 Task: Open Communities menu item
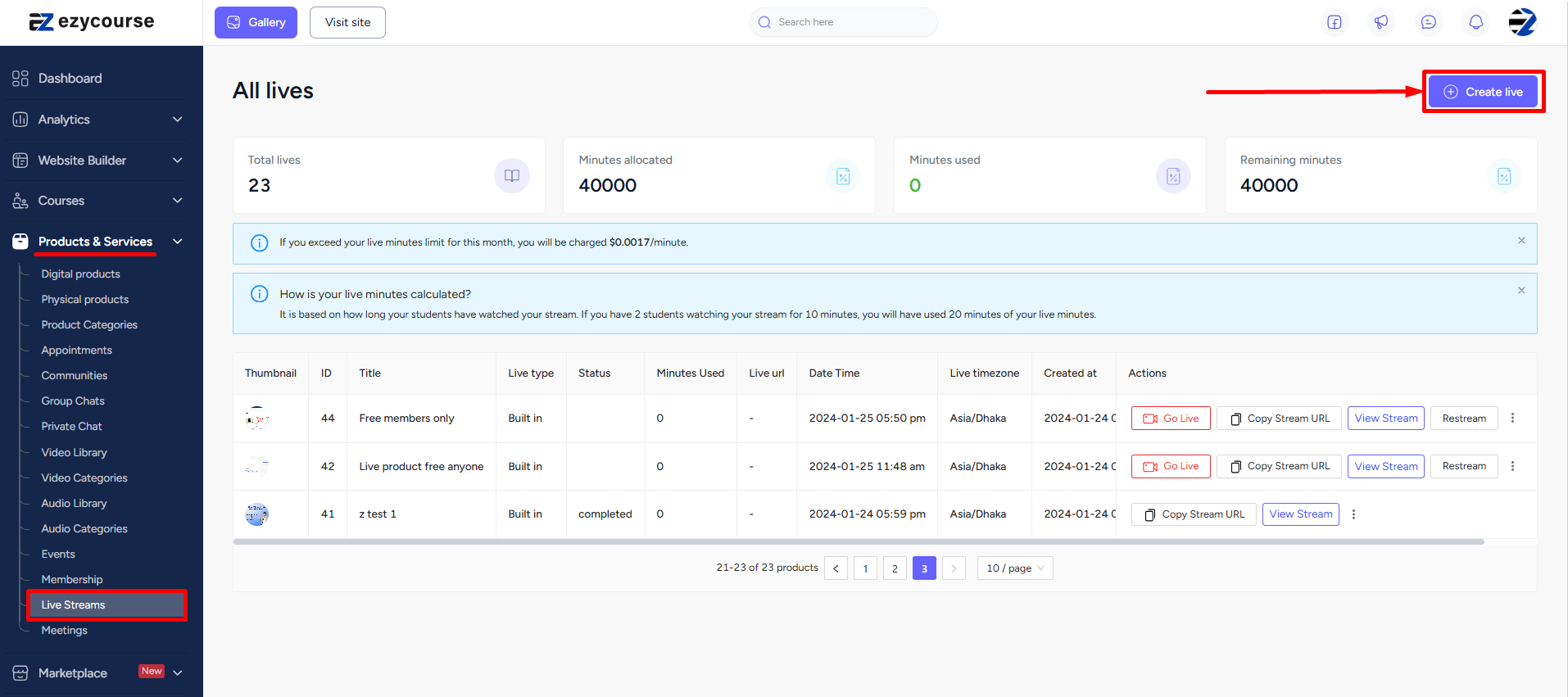[x=75, y=376]
